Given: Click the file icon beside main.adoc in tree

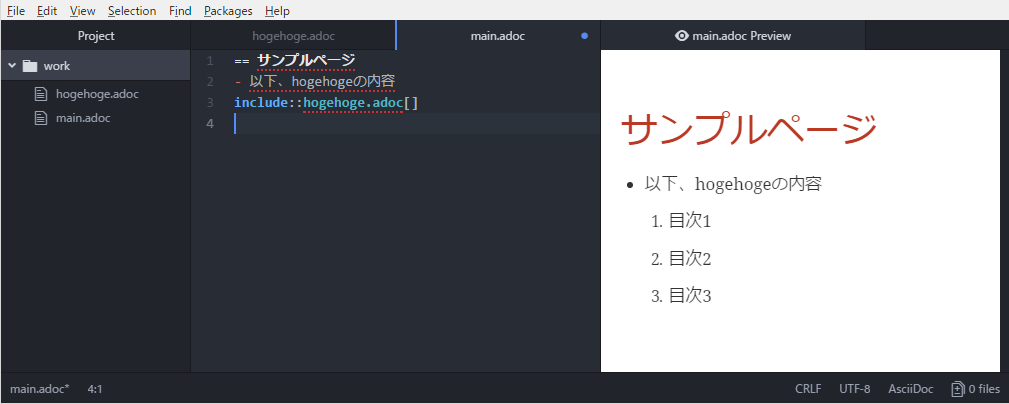Looking at the screenshot, I should pyautogui.click(x=41, y=118).
